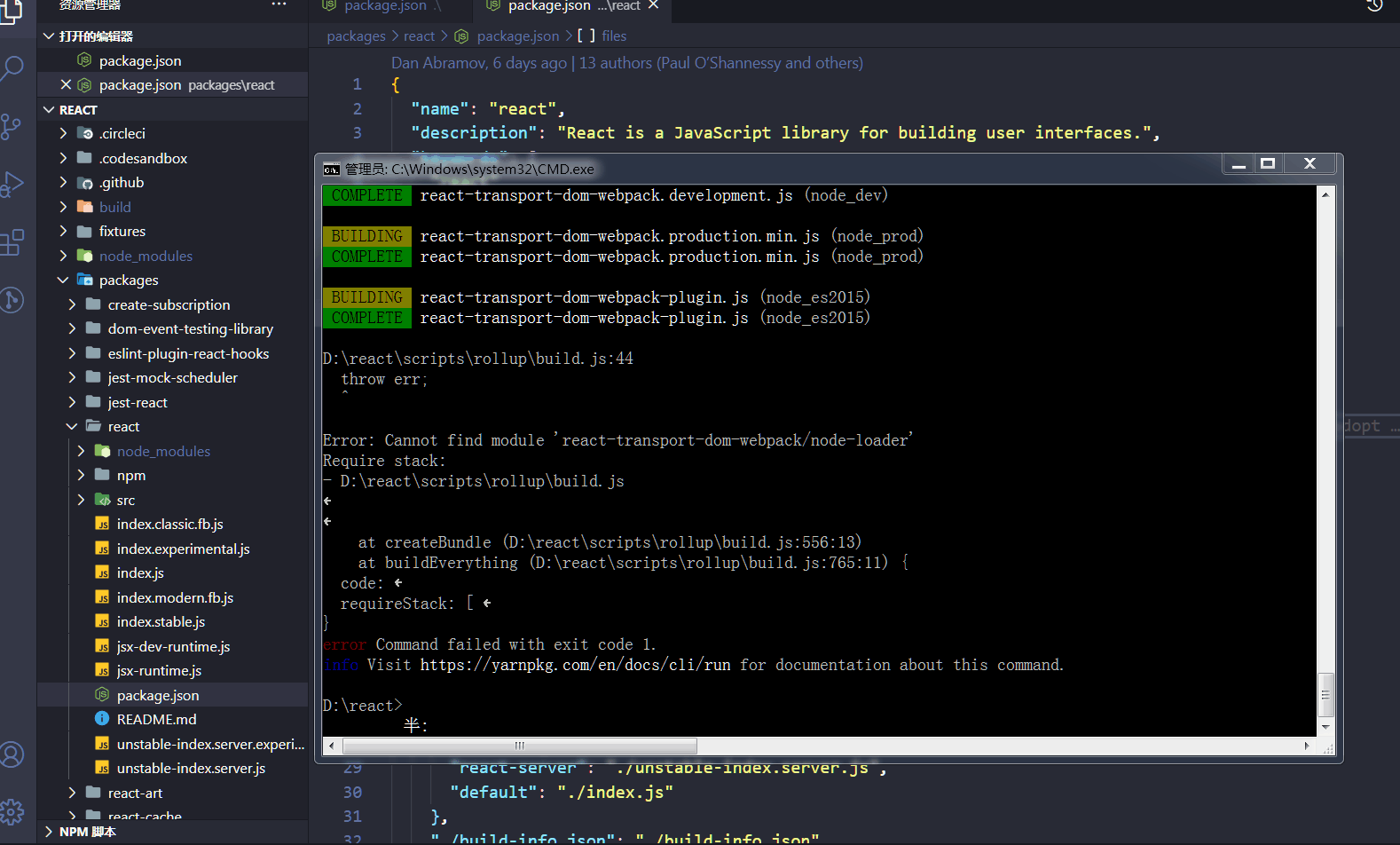Open jsx-dev-runtime.js file

coord(172,646)
